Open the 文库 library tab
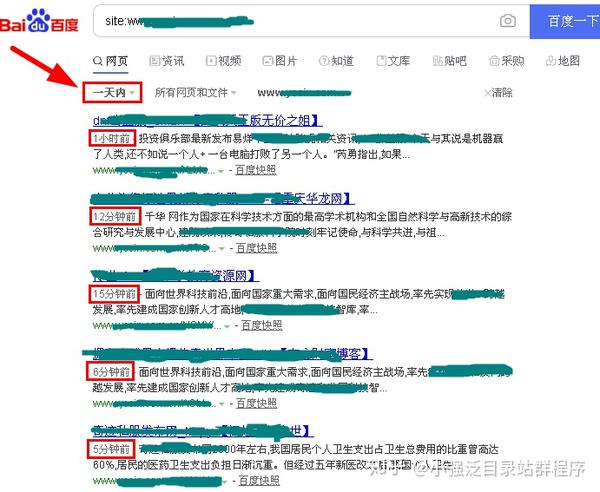The image size is (600, 492). (x=393, y=61)
